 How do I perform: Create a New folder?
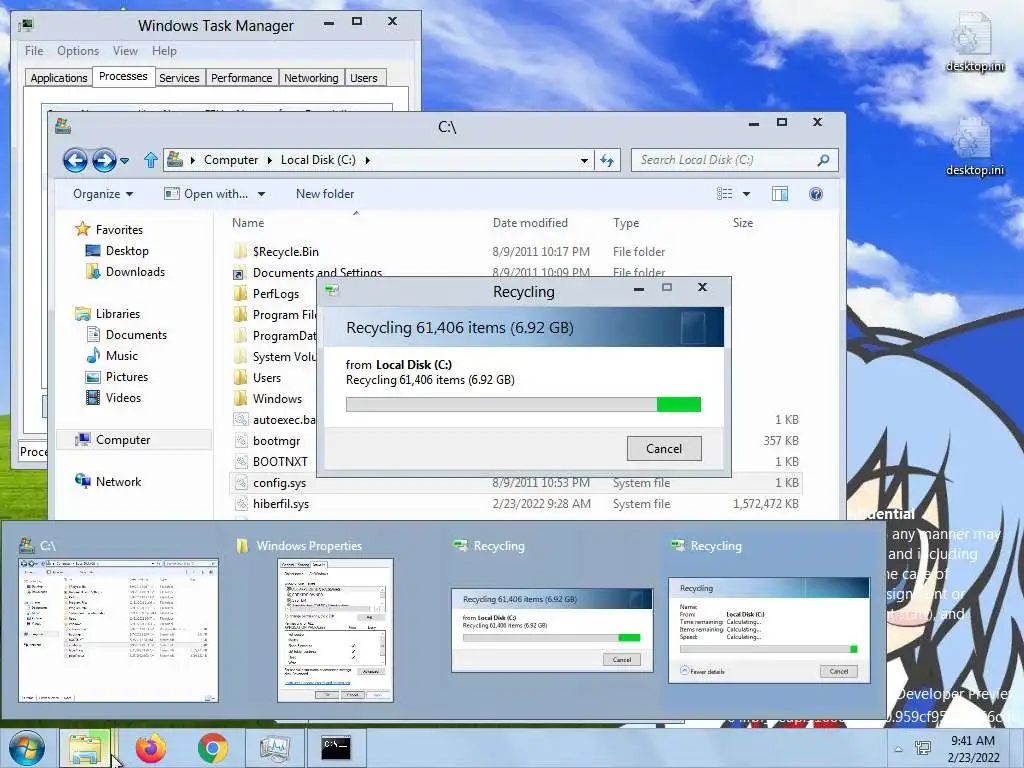click(325, 194)
